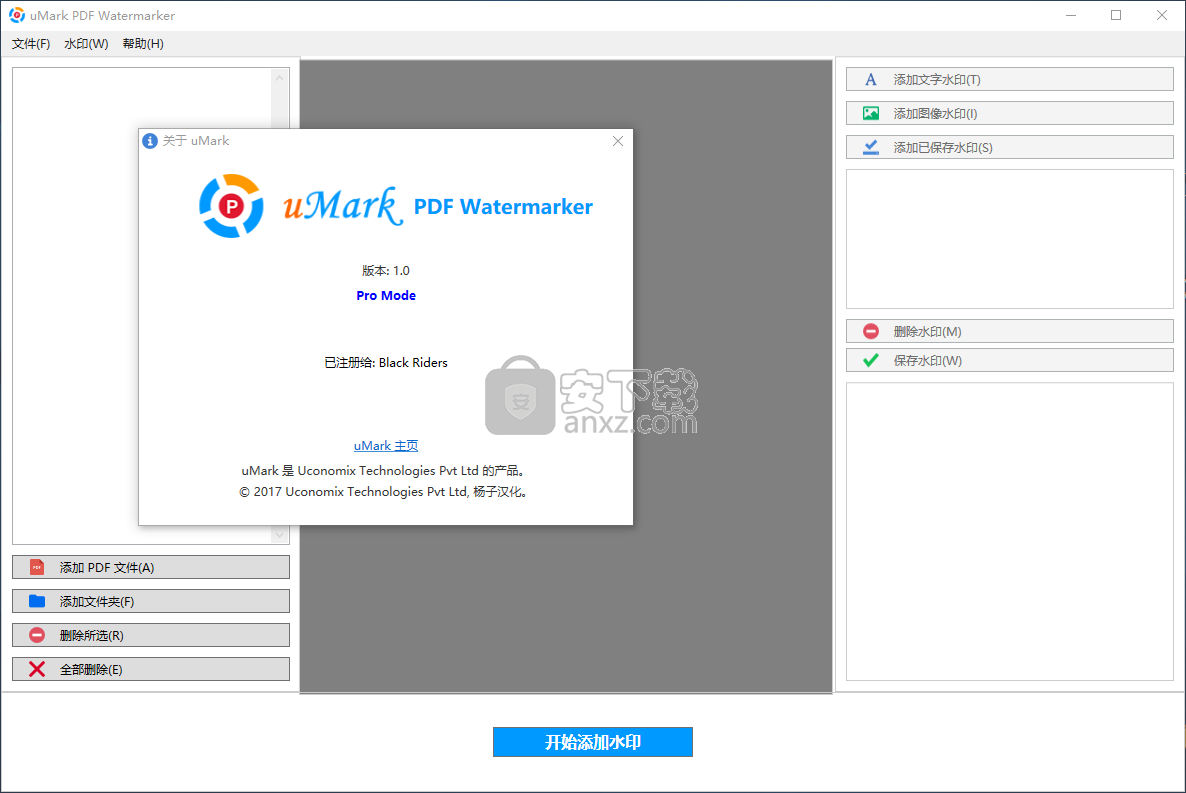Click the blue checkmark saved watermark icon
The height and width of the screenshot is (793, 1186).
[x=871, y=148]
